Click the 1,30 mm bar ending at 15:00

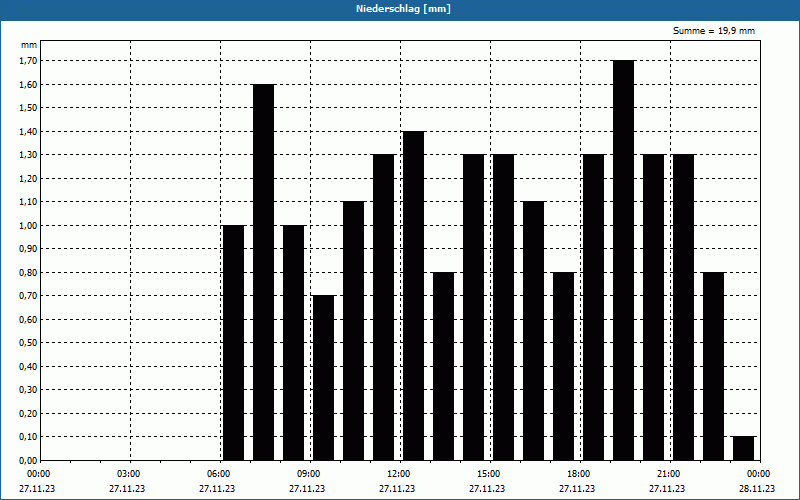(473, 307)
